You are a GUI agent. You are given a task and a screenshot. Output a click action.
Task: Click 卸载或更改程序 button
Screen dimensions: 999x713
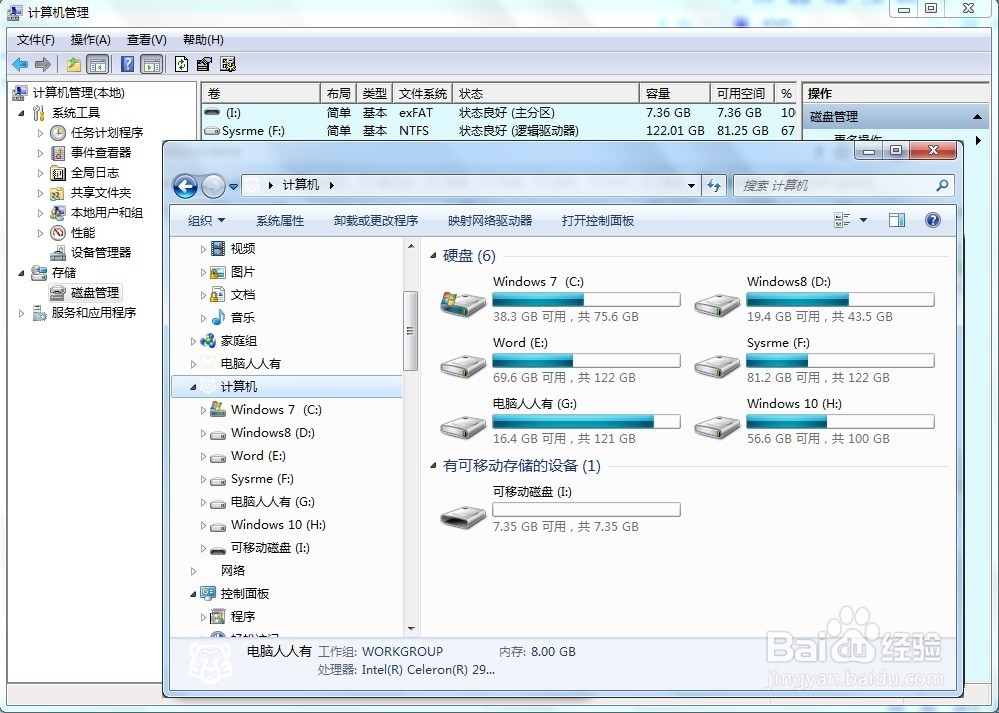[x=376, y=220]
